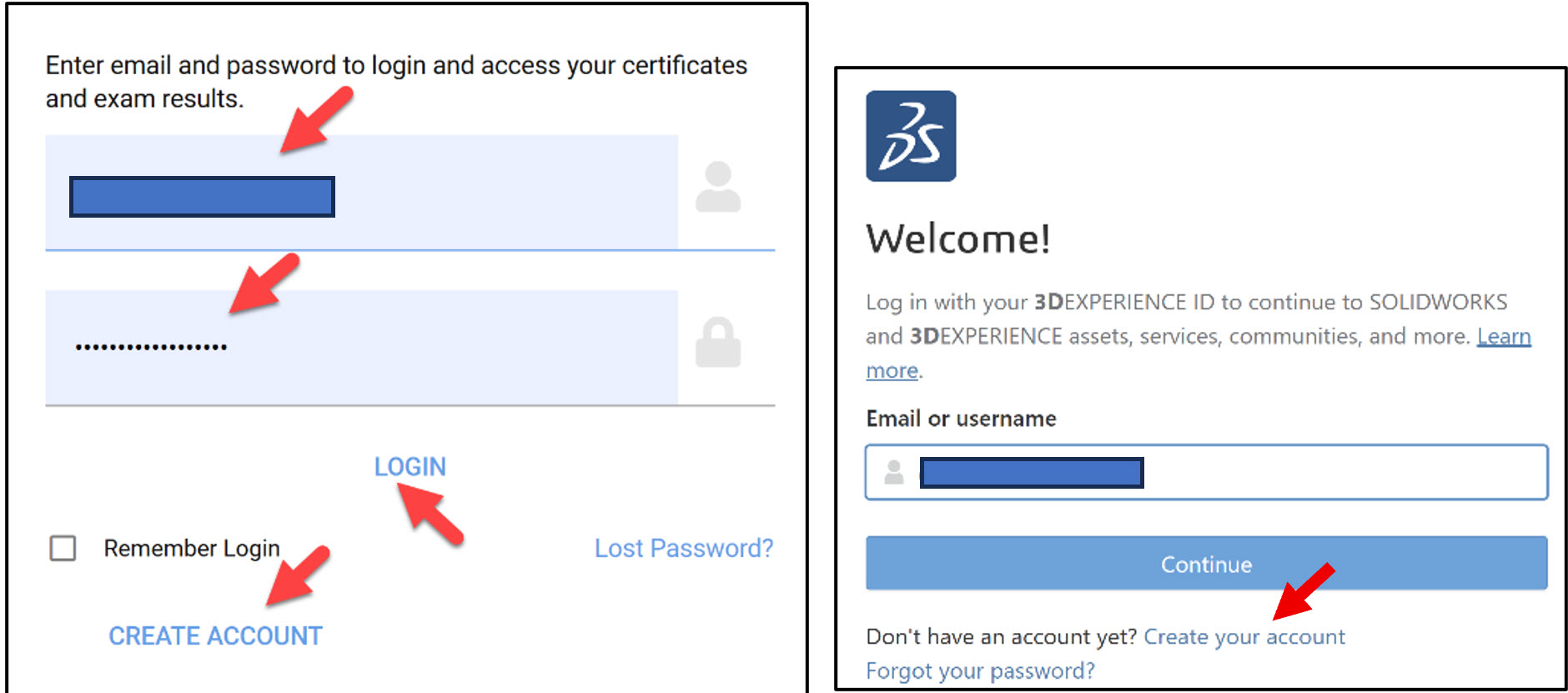
Task: Click the Learn more hyperlink
Action: 1503,335
